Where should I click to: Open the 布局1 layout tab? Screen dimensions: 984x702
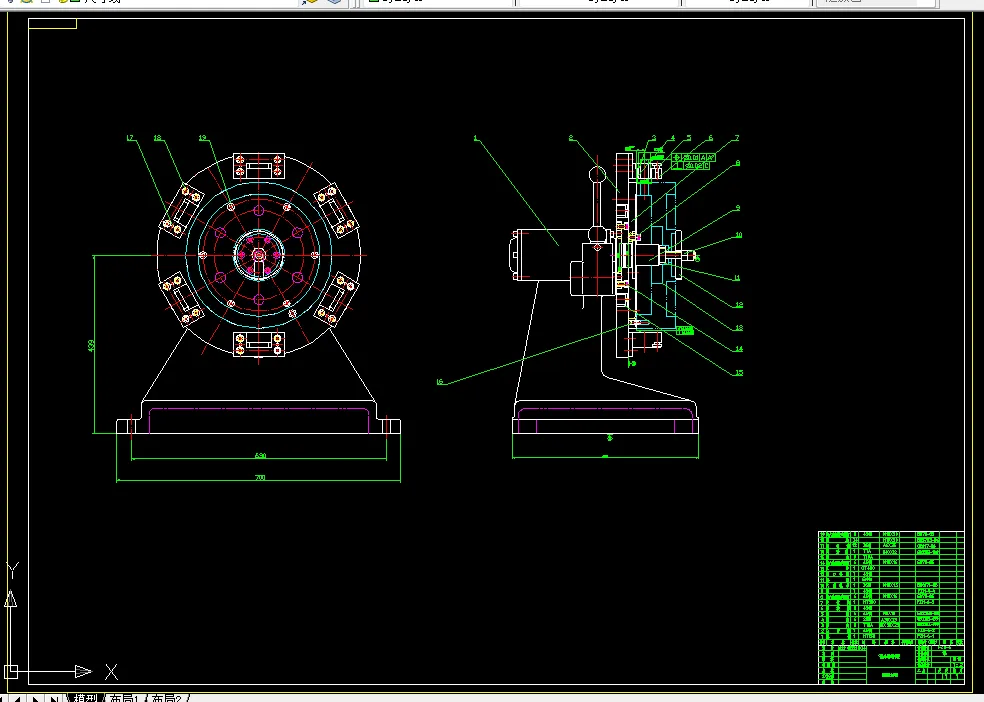point(124,698)
